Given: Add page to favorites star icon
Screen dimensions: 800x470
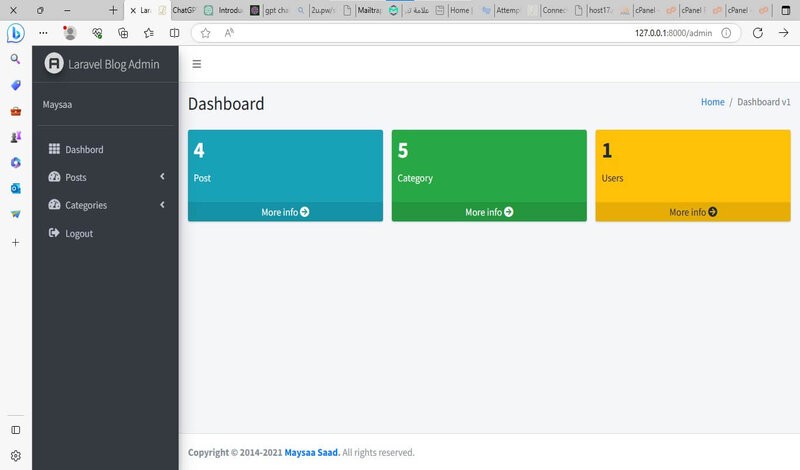Looking at the screenshot, I should (x=205, y=33).
